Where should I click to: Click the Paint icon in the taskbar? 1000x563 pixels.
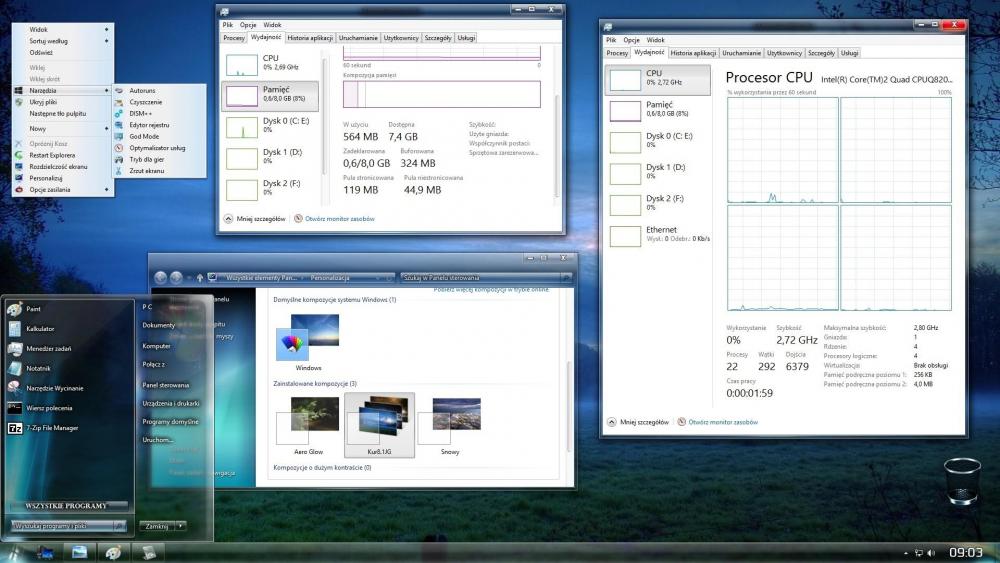pos(114,552)
